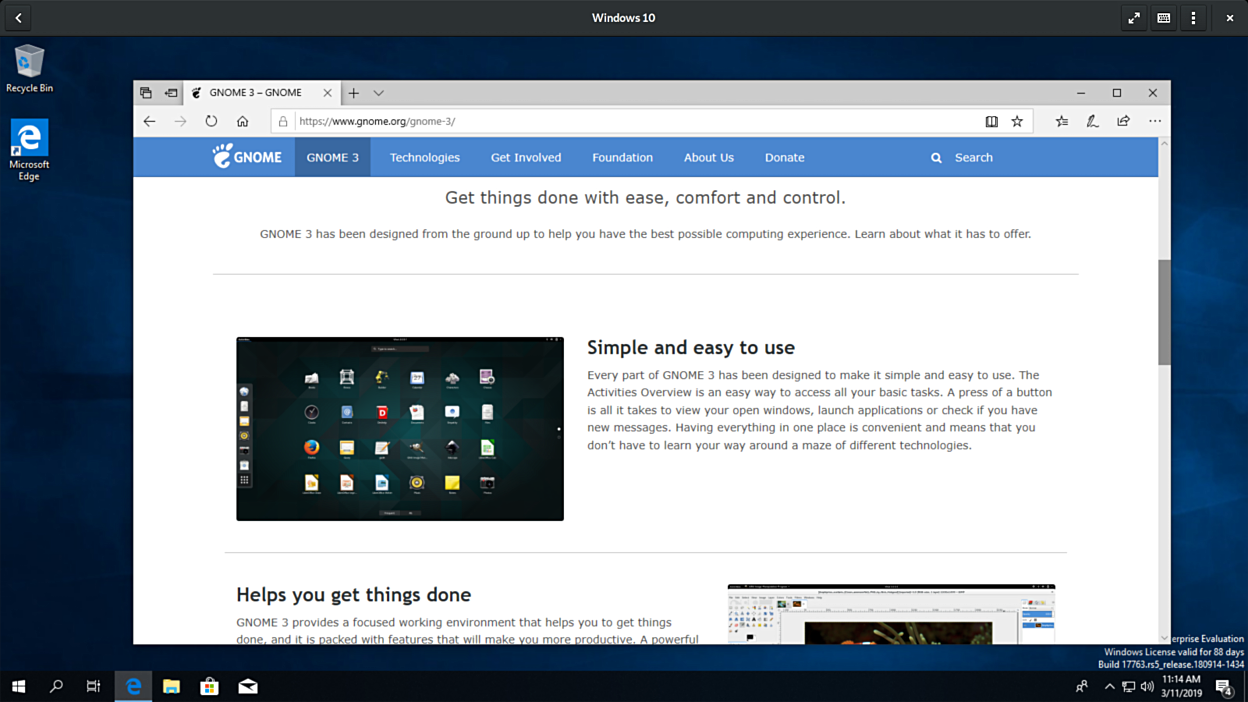Viewport: 1248px width, 702px height.
Task: Open Edge Settings and more menu
Action: coord(1154,122)
